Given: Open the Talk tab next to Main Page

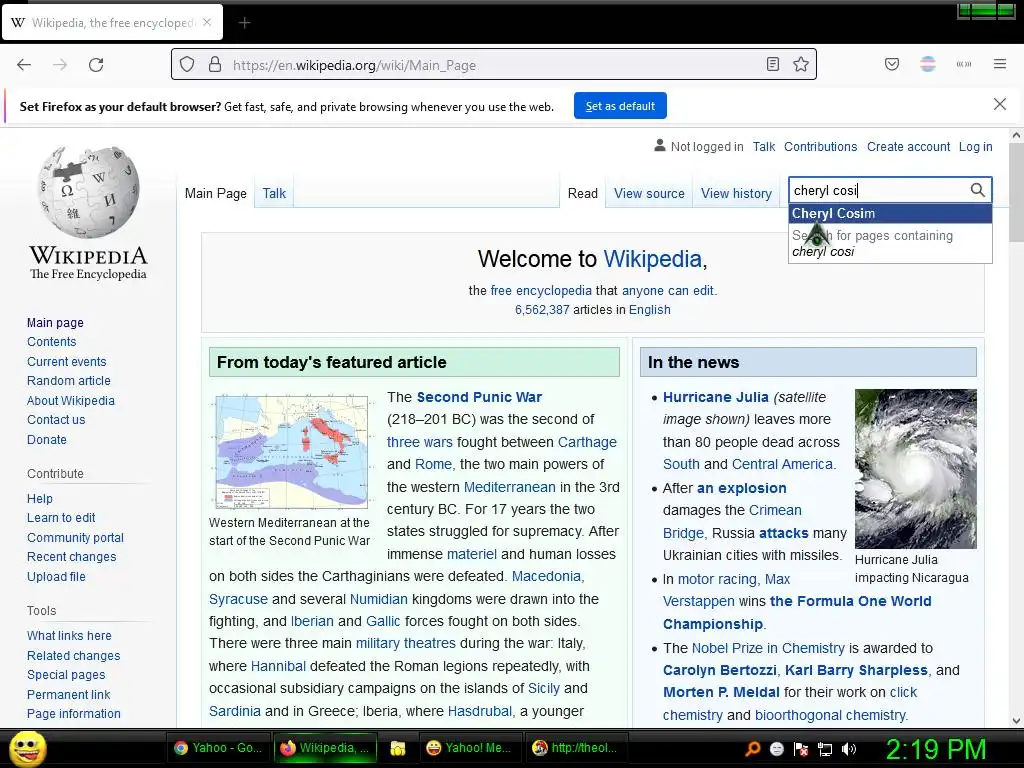Looking at the screenshot, I should click(274, 193).
